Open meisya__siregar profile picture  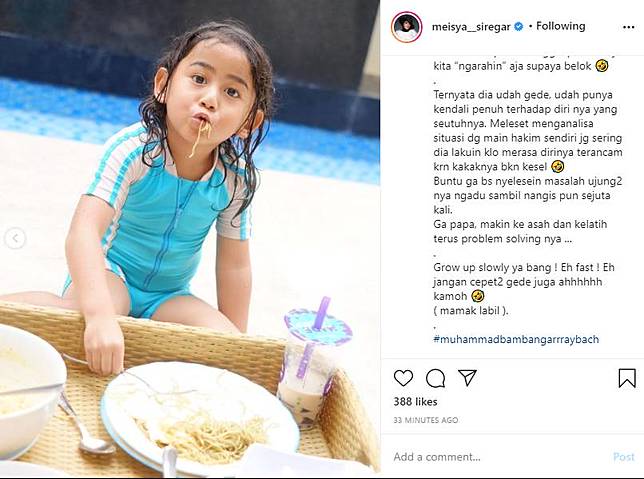tap(407, 27)
